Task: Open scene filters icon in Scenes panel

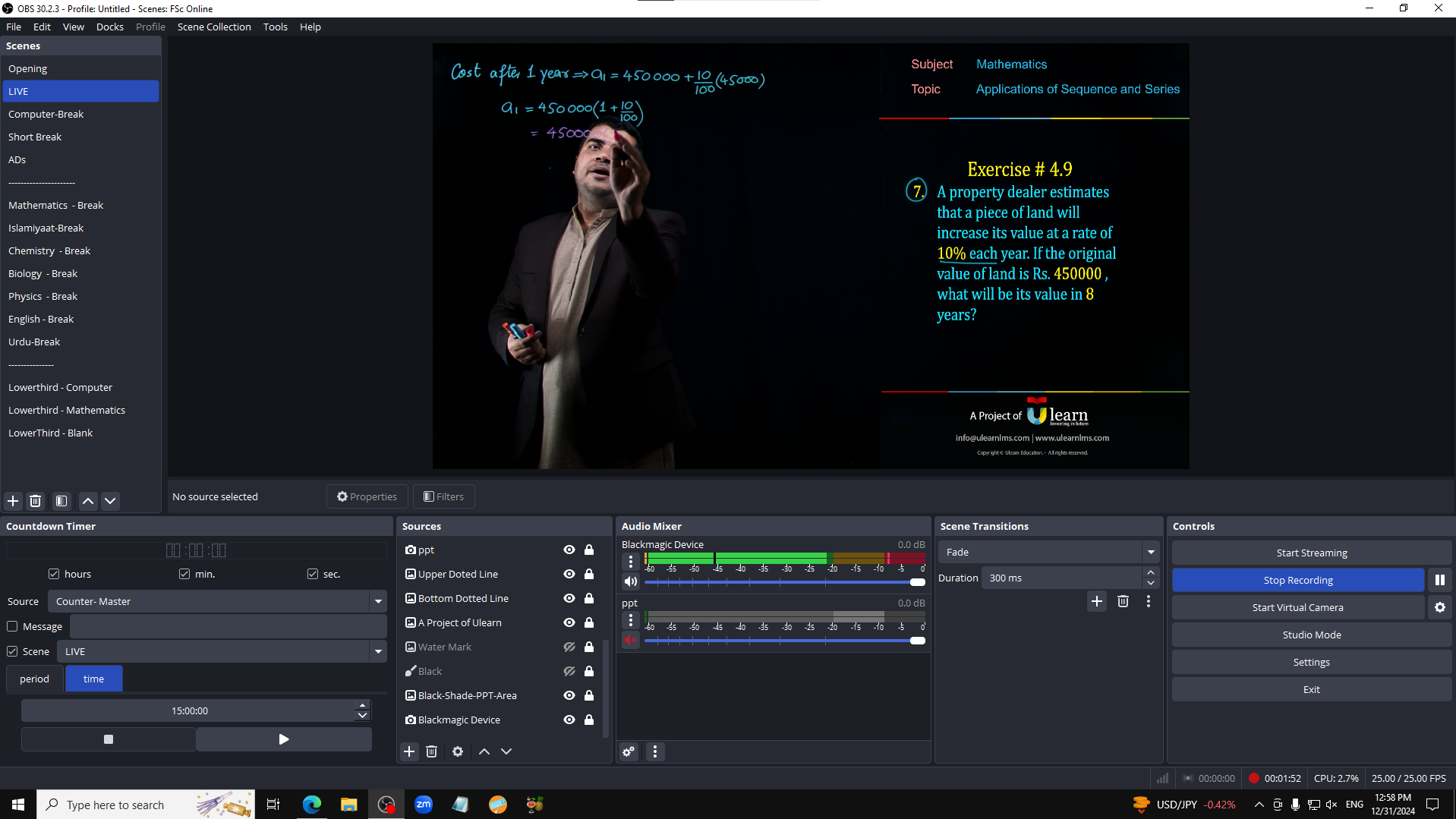Action: point(61,501)
